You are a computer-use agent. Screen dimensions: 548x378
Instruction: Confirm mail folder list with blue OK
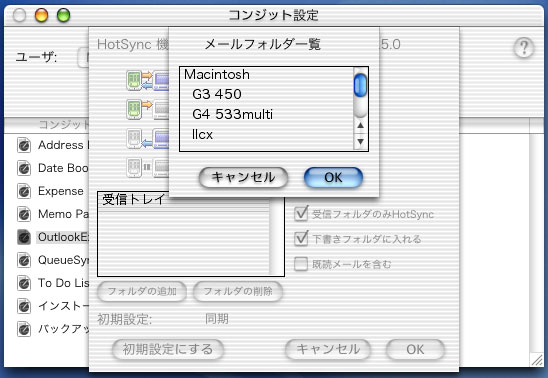tap(333, 177)
